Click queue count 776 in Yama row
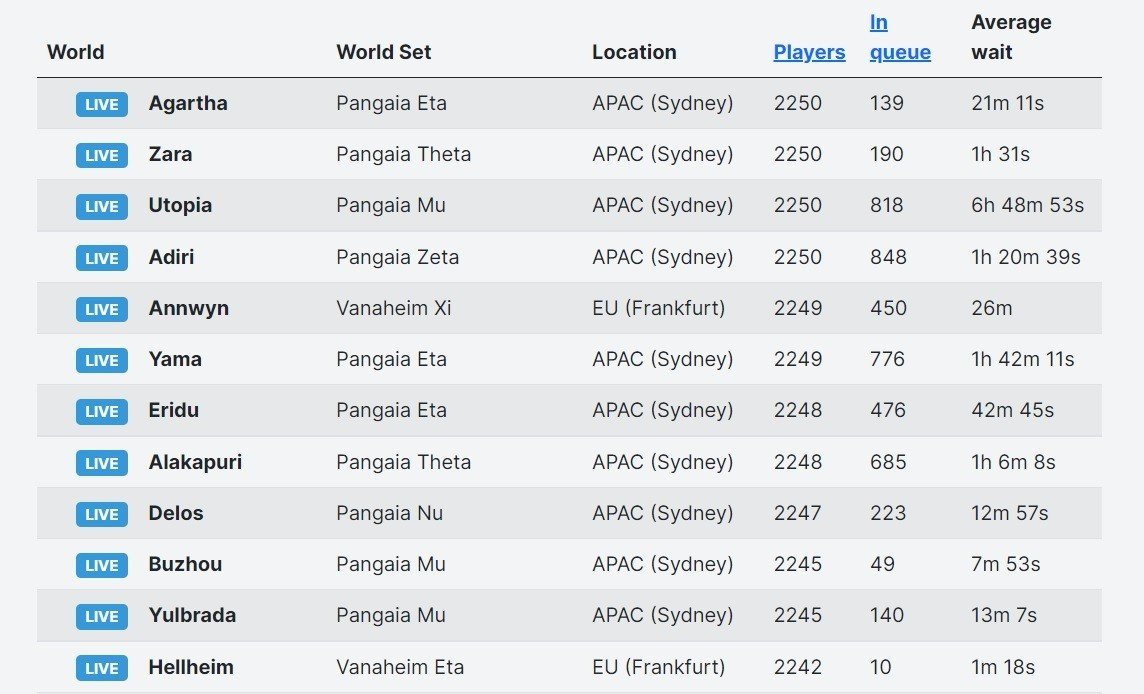The height and width of the screenshot is (694, 1144). coord(887,359)
